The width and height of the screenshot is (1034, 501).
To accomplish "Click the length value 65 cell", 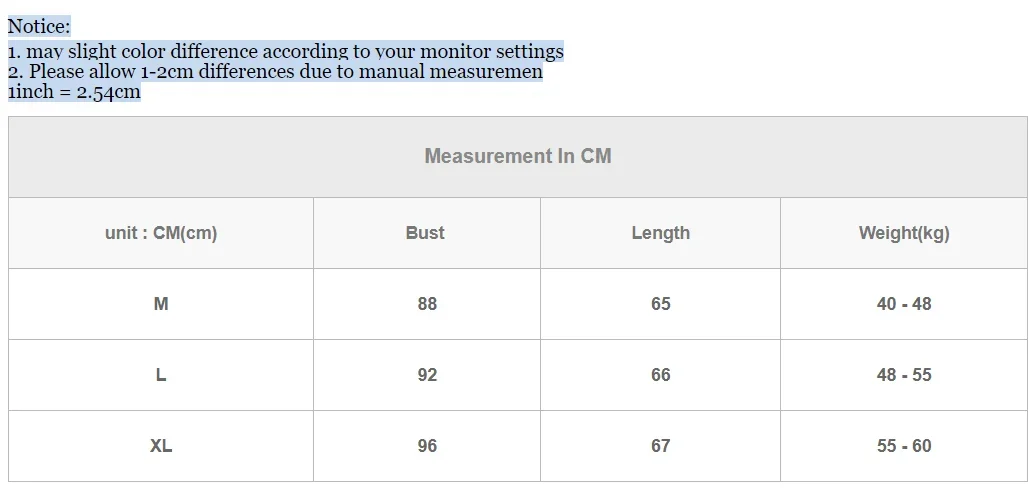I will (660, 304).
